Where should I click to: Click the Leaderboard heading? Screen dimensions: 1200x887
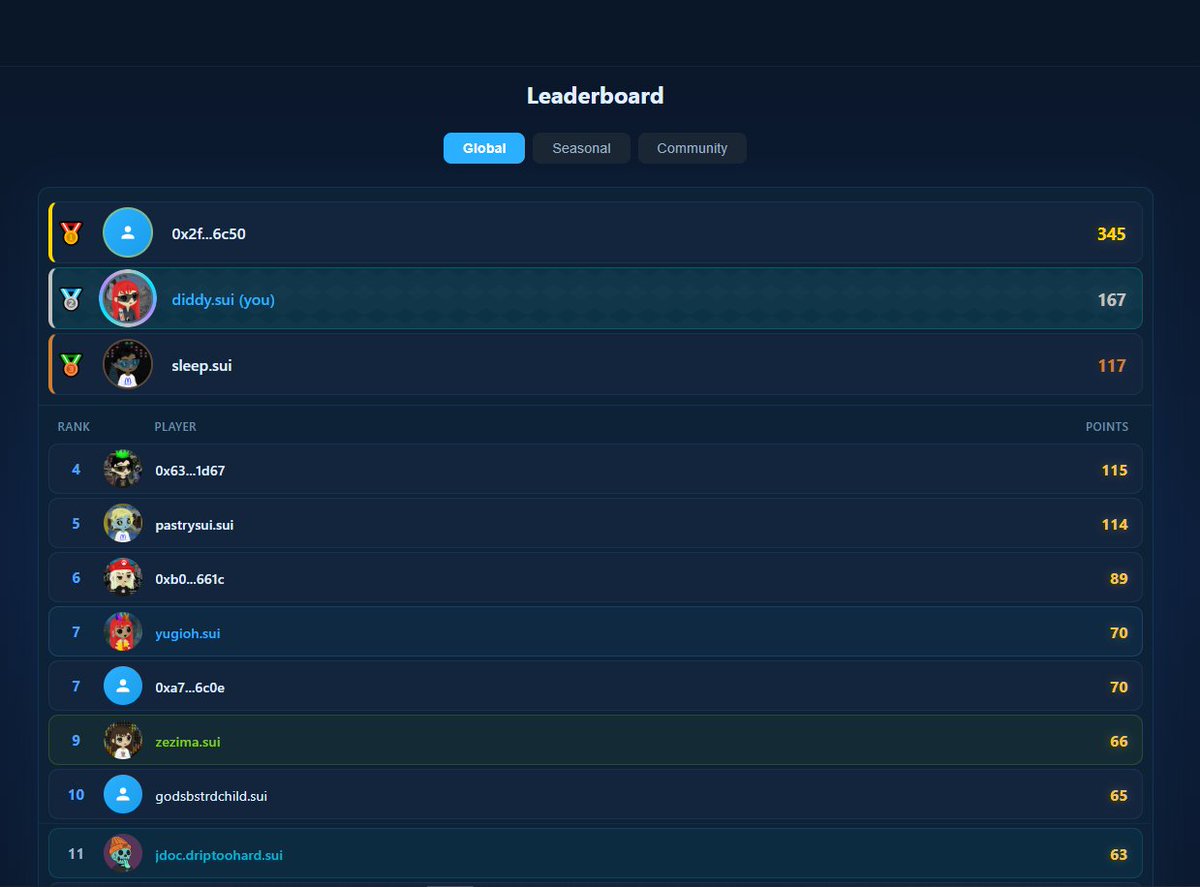(x=595, y=96)
